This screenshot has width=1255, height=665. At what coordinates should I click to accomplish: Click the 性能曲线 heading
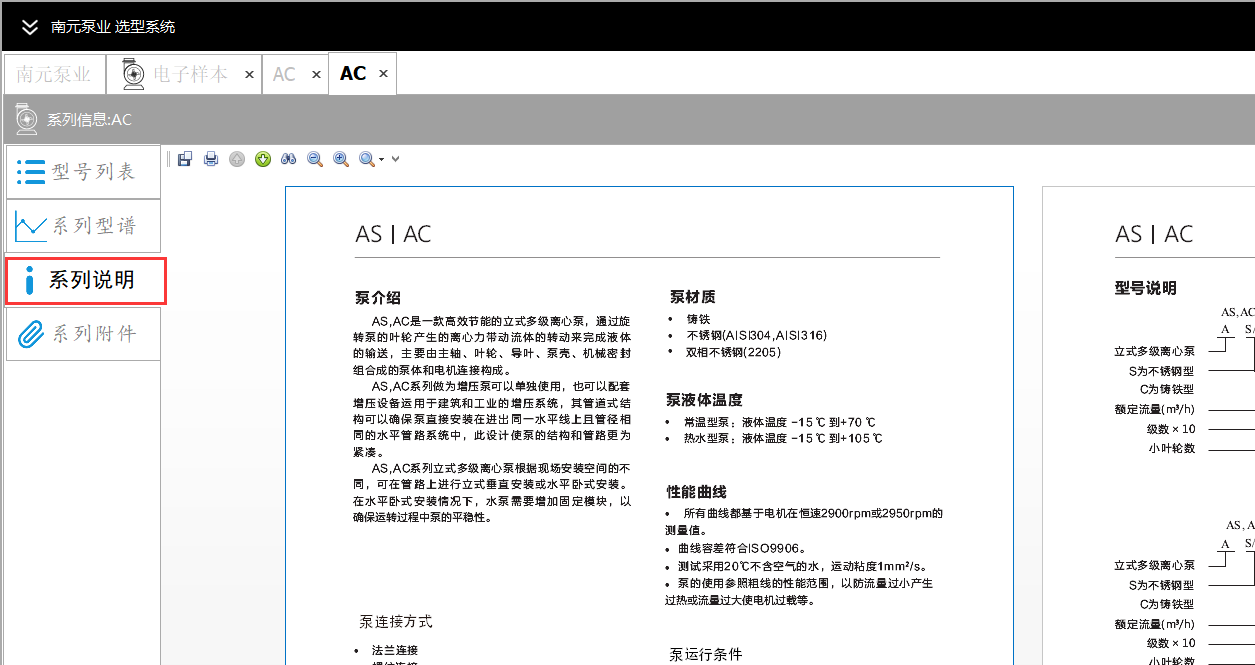[x=697, y=491]
